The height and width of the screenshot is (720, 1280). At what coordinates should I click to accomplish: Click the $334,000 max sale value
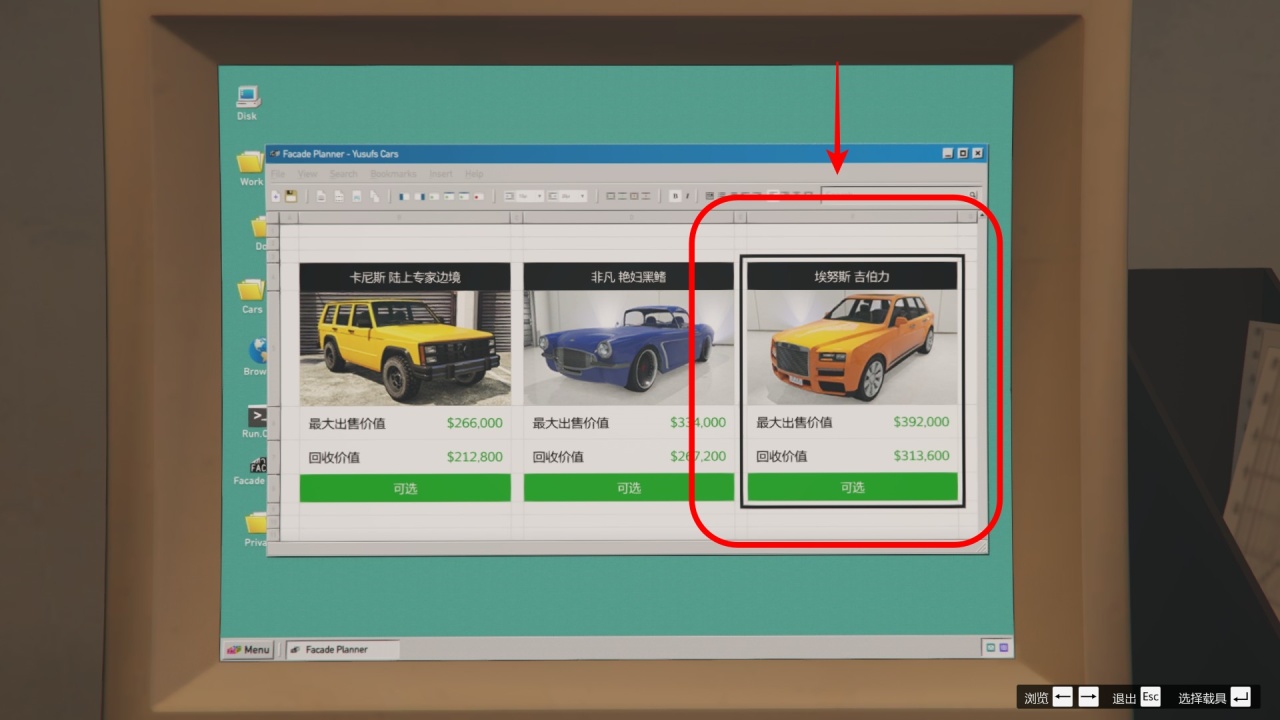(x=698, y=423)
